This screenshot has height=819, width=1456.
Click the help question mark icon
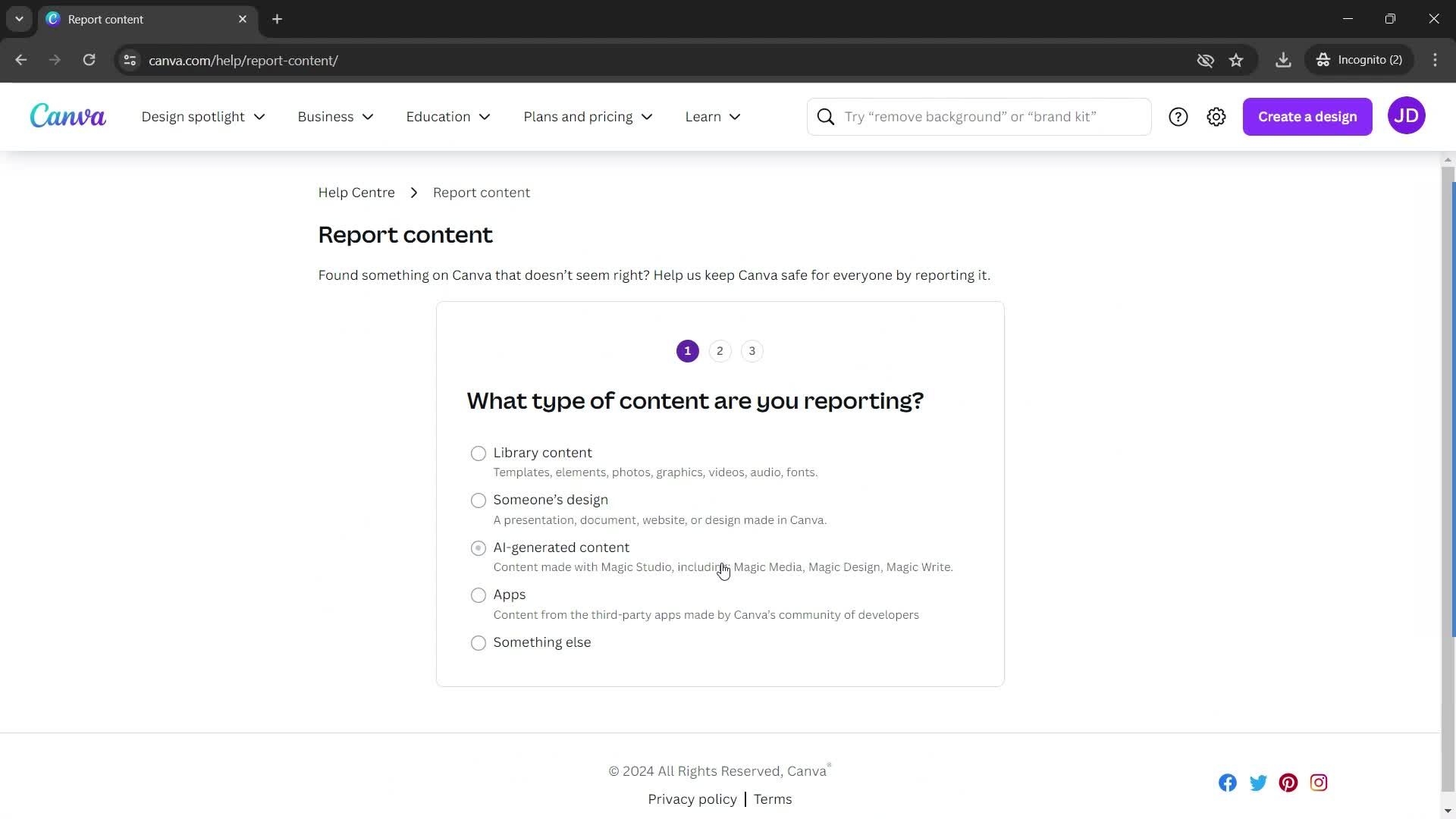[x=1178, y=116]
